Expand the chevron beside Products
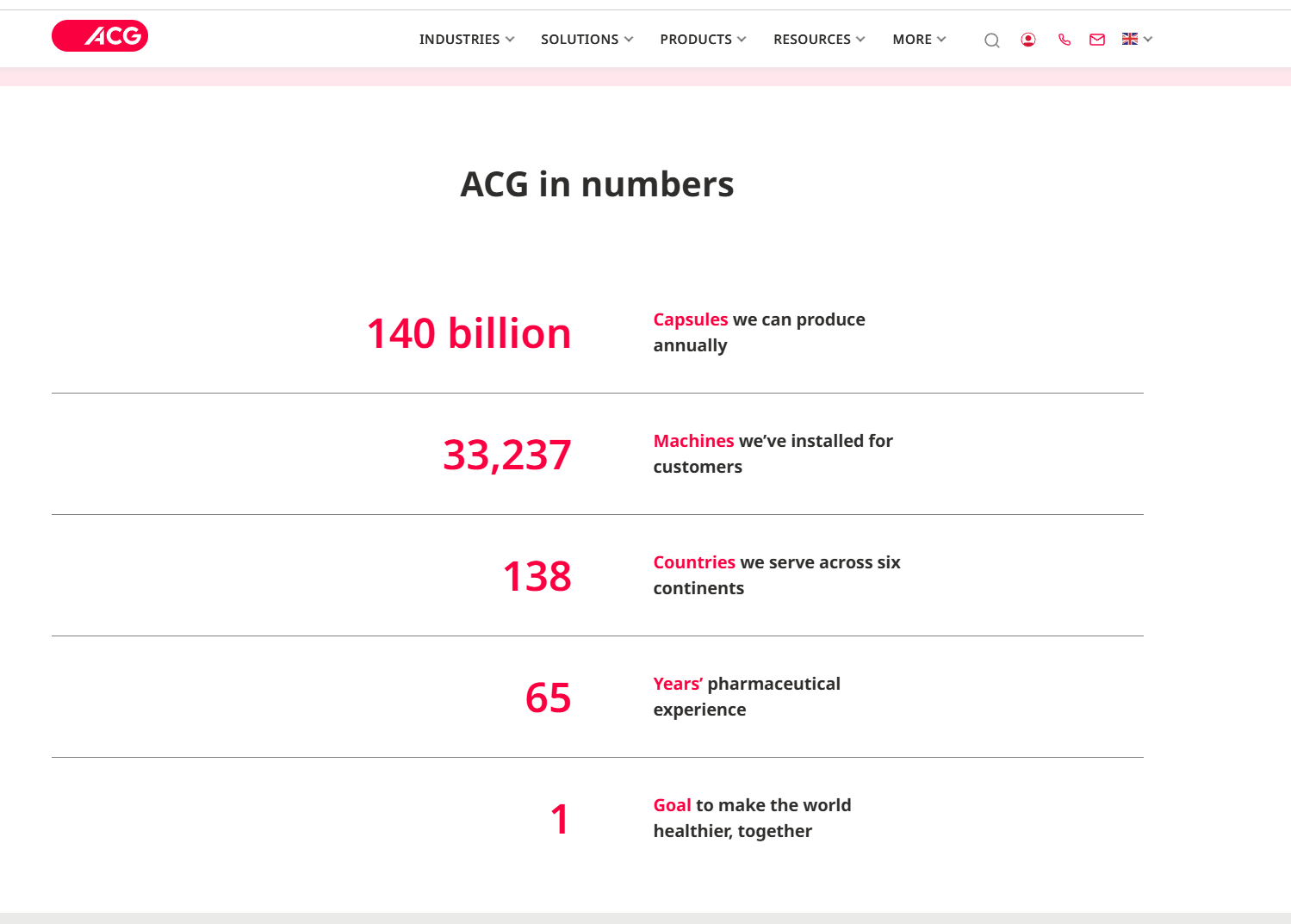 [742, 40]
